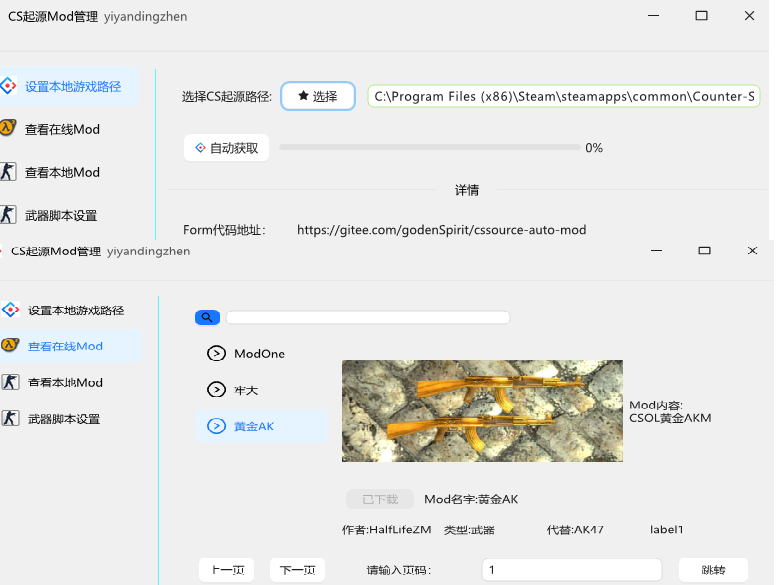Click the auto-detect progress bar at 0%
The image size is (782, 585).
(429, 148)
